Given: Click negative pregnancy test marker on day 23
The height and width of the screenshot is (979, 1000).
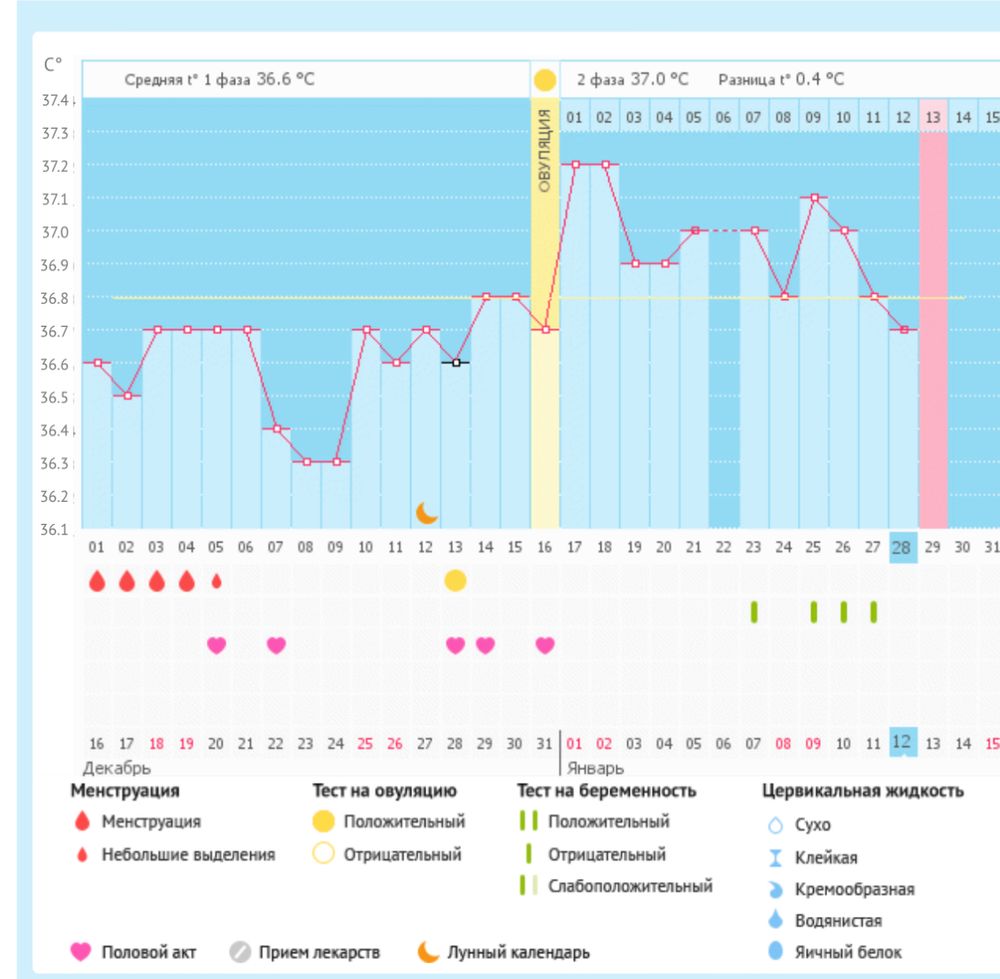Looking at the screenshot, I should click(754, 612).
